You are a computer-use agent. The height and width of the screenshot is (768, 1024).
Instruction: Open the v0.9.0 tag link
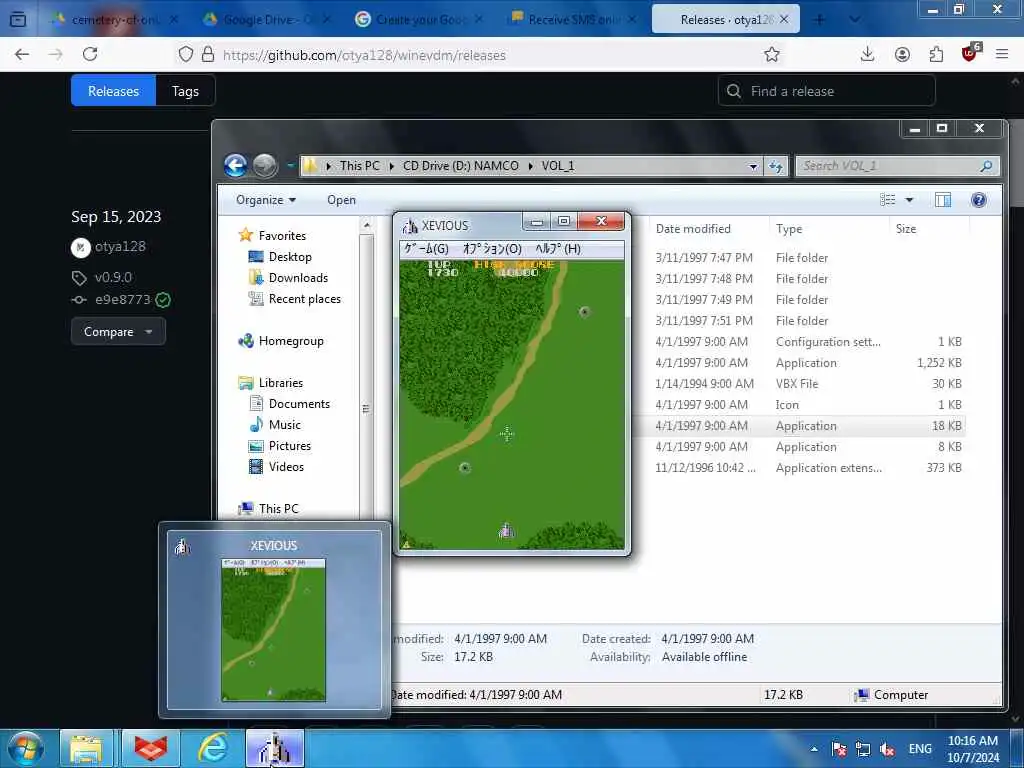click(x=113, y=277)
